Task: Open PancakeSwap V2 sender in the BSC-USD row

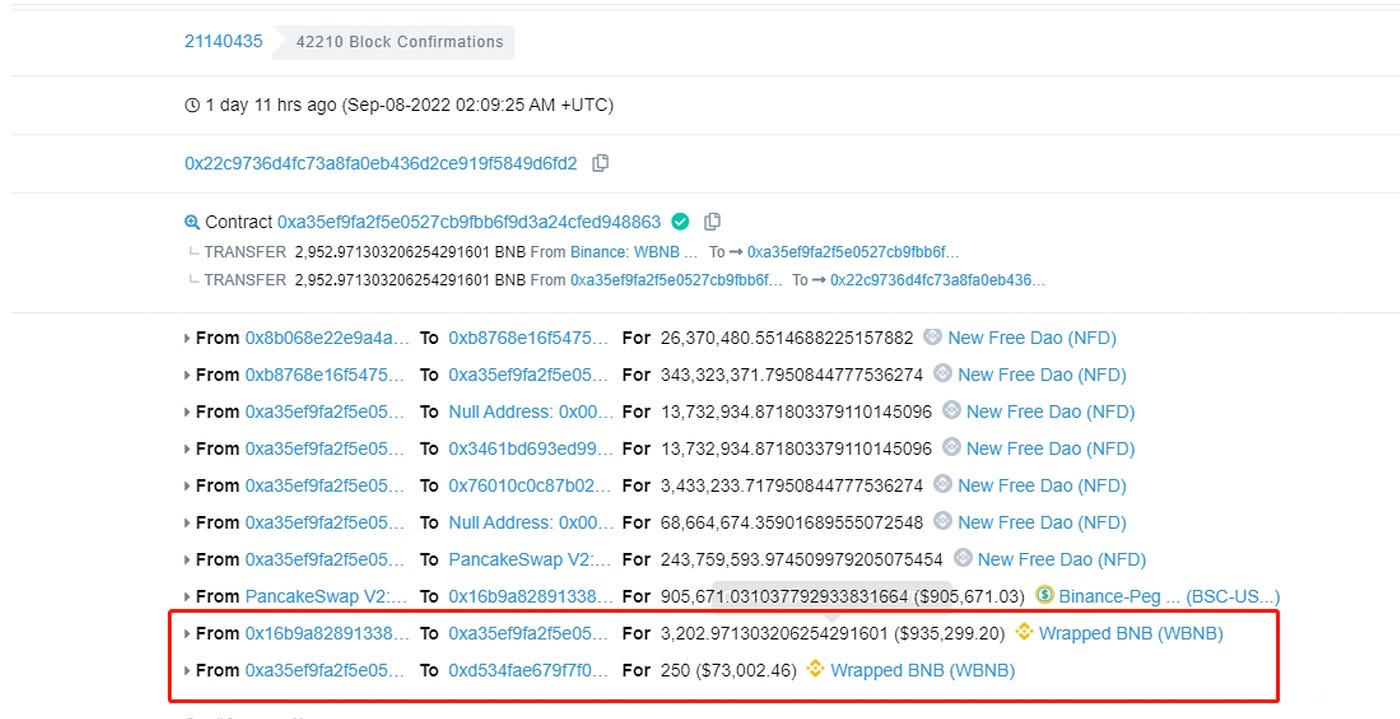Action: coord(327,597)
